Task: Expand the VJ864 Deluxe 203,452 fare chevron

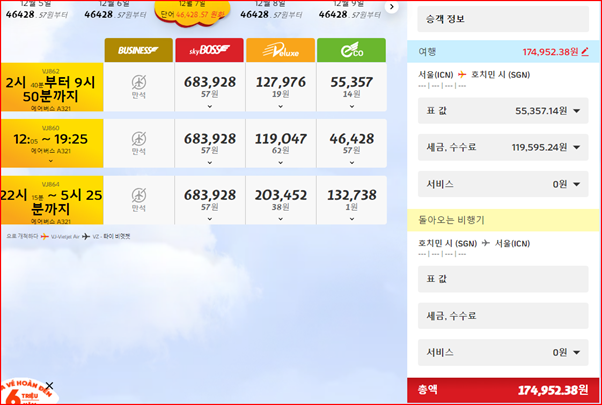Action: pos(281,219)
